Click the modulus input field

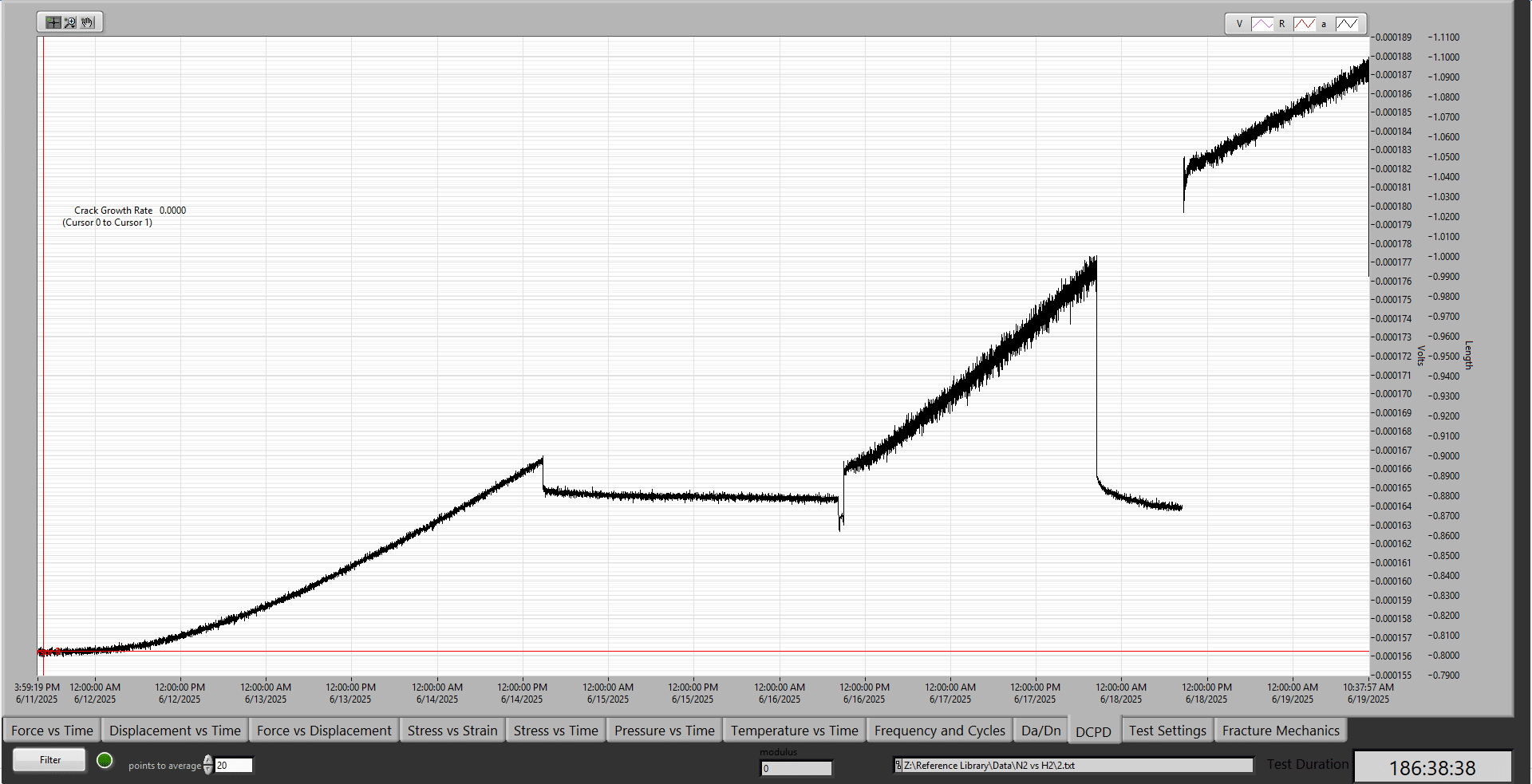[796, 769]
